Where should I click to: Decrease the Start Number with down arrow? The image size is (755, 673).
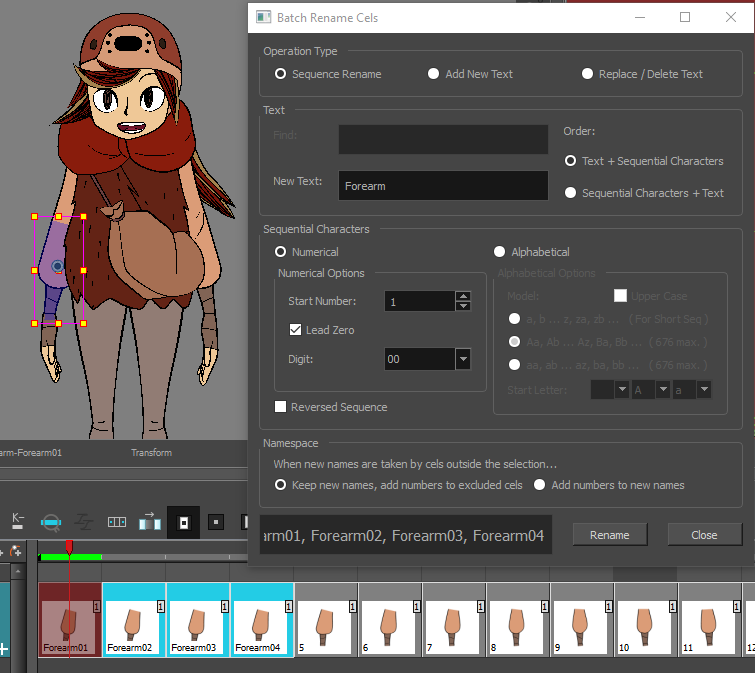[463, 306]
